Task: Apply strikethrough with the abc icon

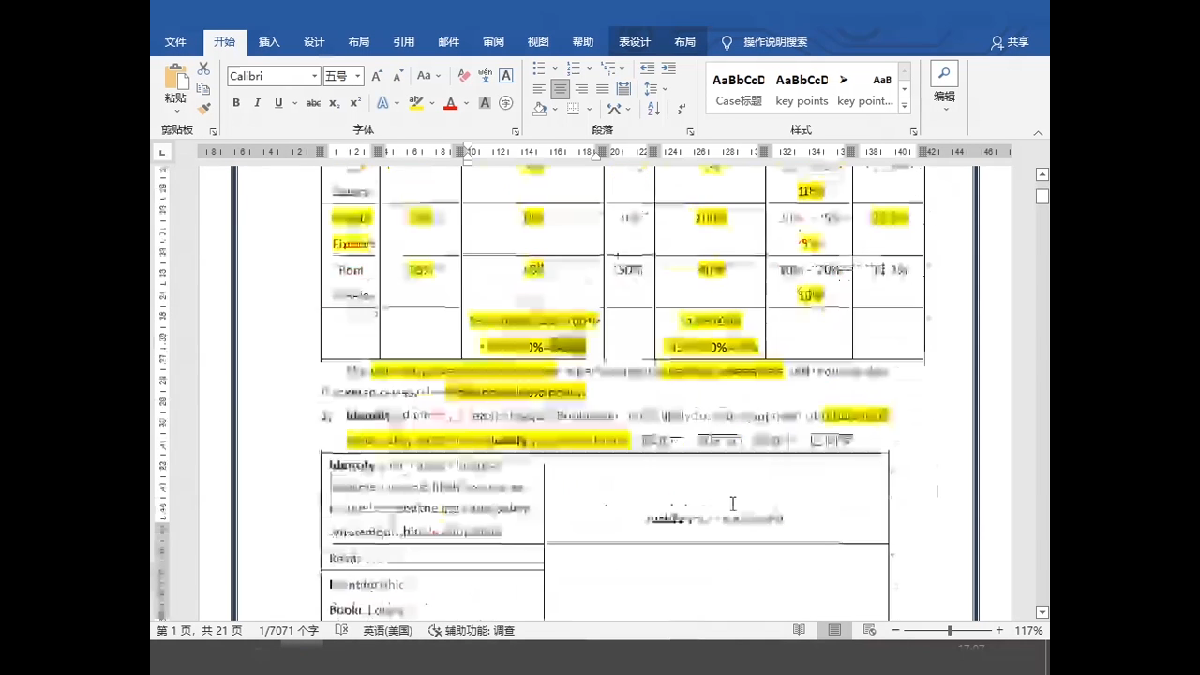Action: 313,103
